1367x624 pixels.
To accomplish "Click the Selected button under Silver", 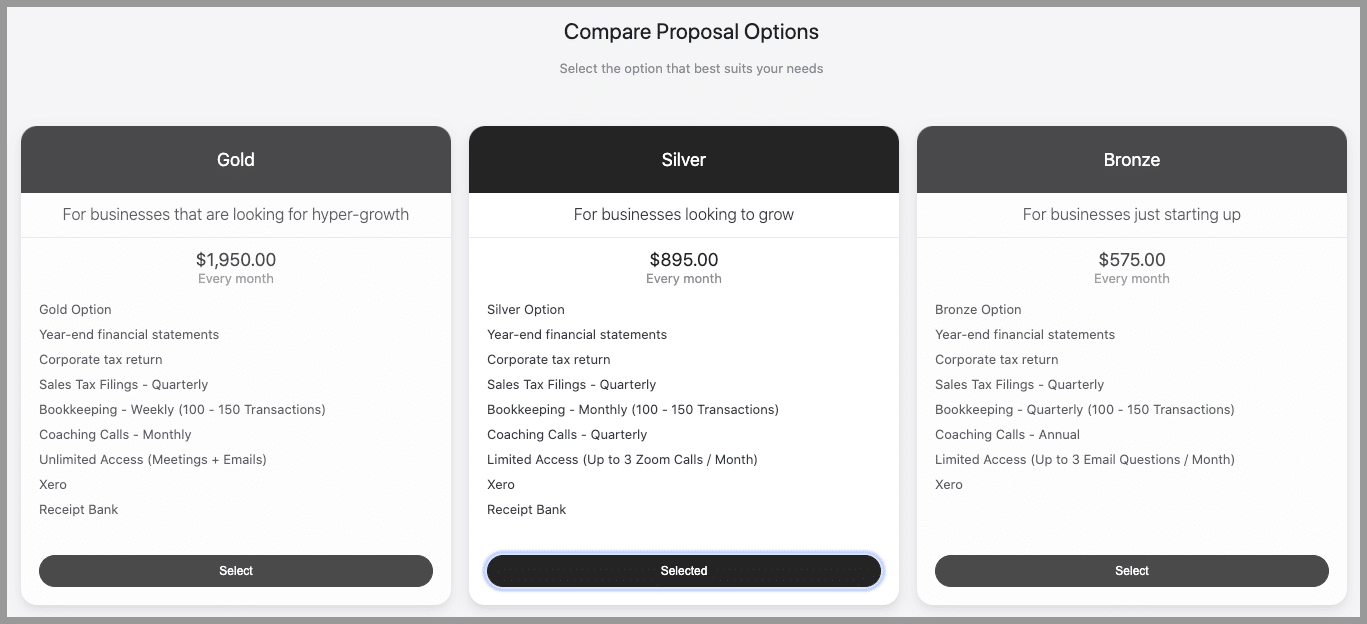I will pos(684,571).
